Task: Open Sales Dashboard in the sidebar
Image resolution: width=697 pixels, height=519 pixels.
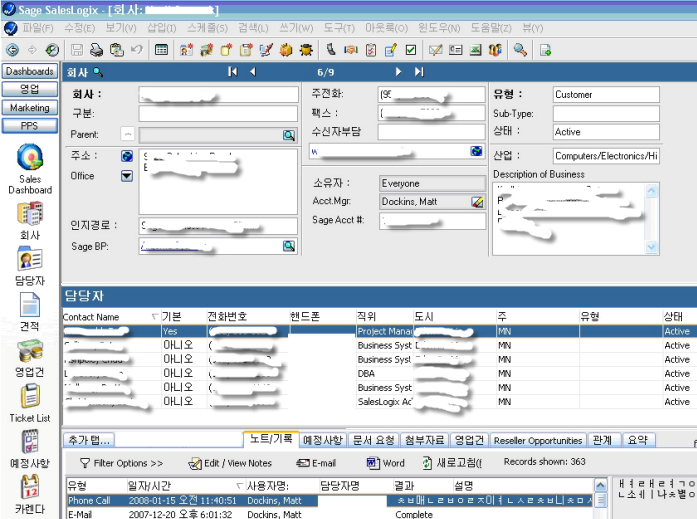Action: coord(30,169)
